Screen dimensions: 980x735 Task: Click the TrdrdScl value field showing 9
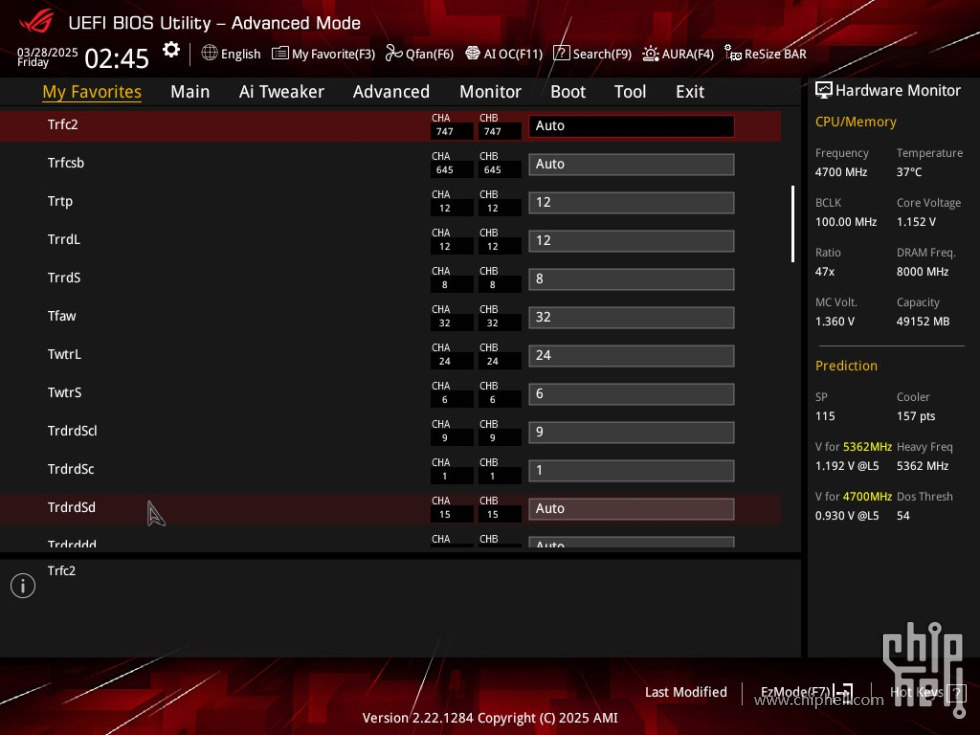631,432
